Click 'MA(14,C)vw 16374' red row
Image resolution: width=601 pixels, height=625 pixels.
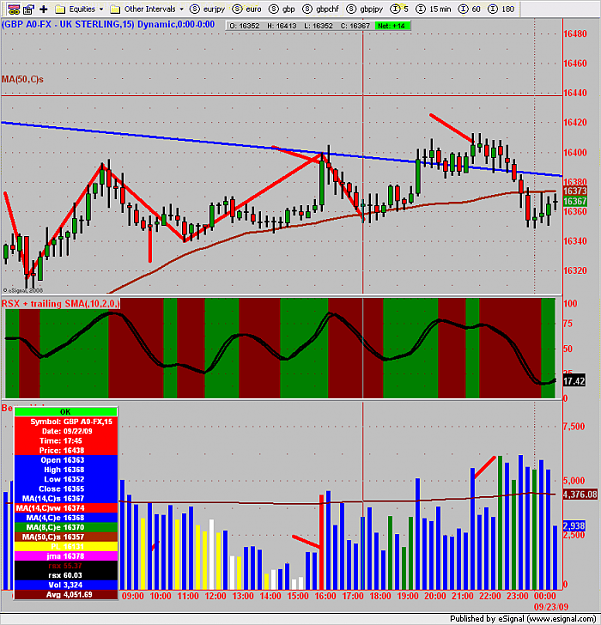tap(66, 508)
